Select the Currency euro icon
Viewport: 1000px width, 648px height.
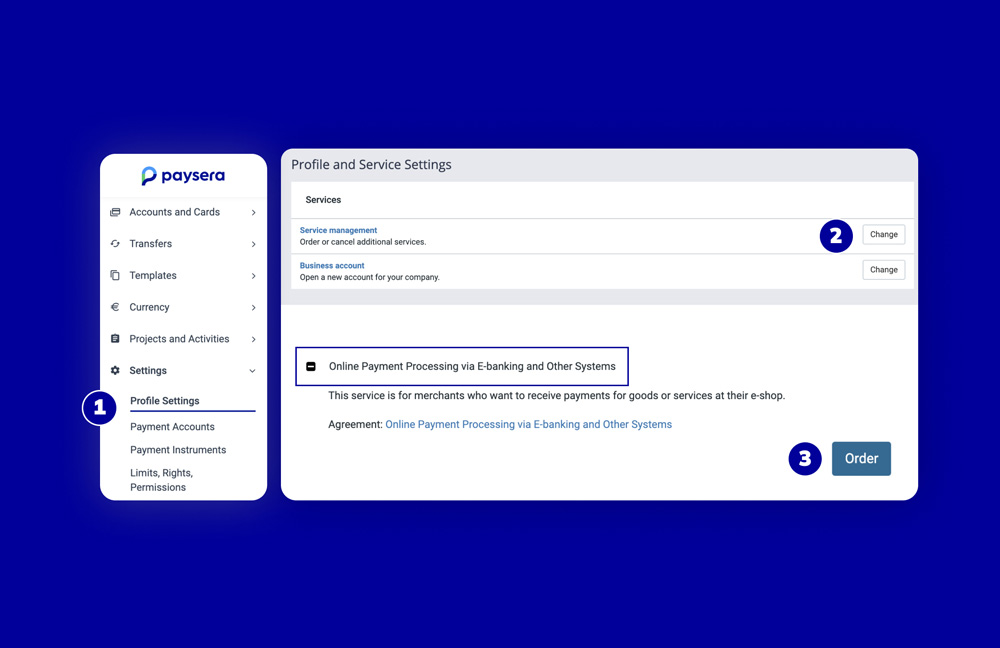116,307
